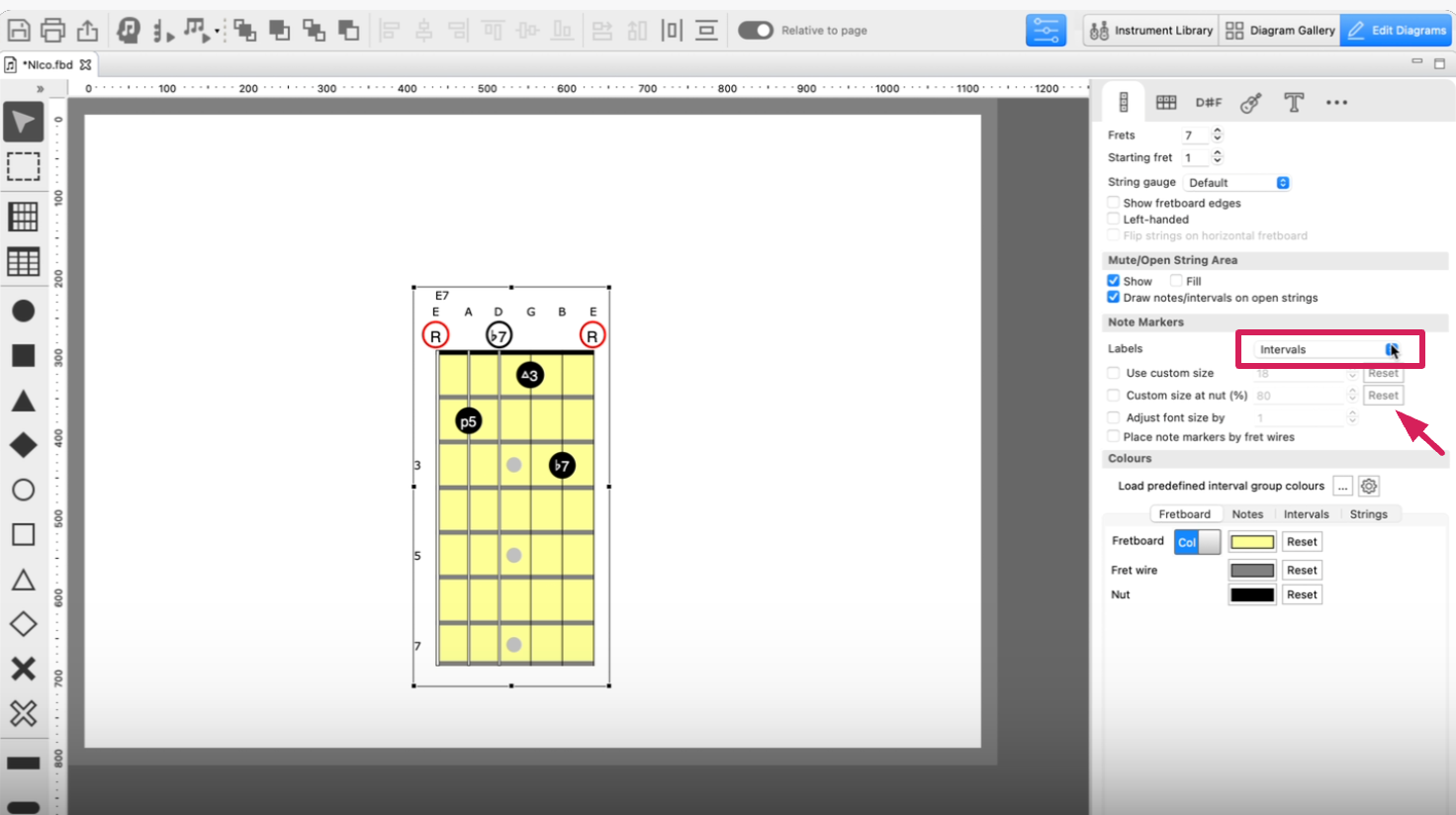Screen dimensions: 1456x815
Task: Save the diagram file
Action: pos(19,30)
